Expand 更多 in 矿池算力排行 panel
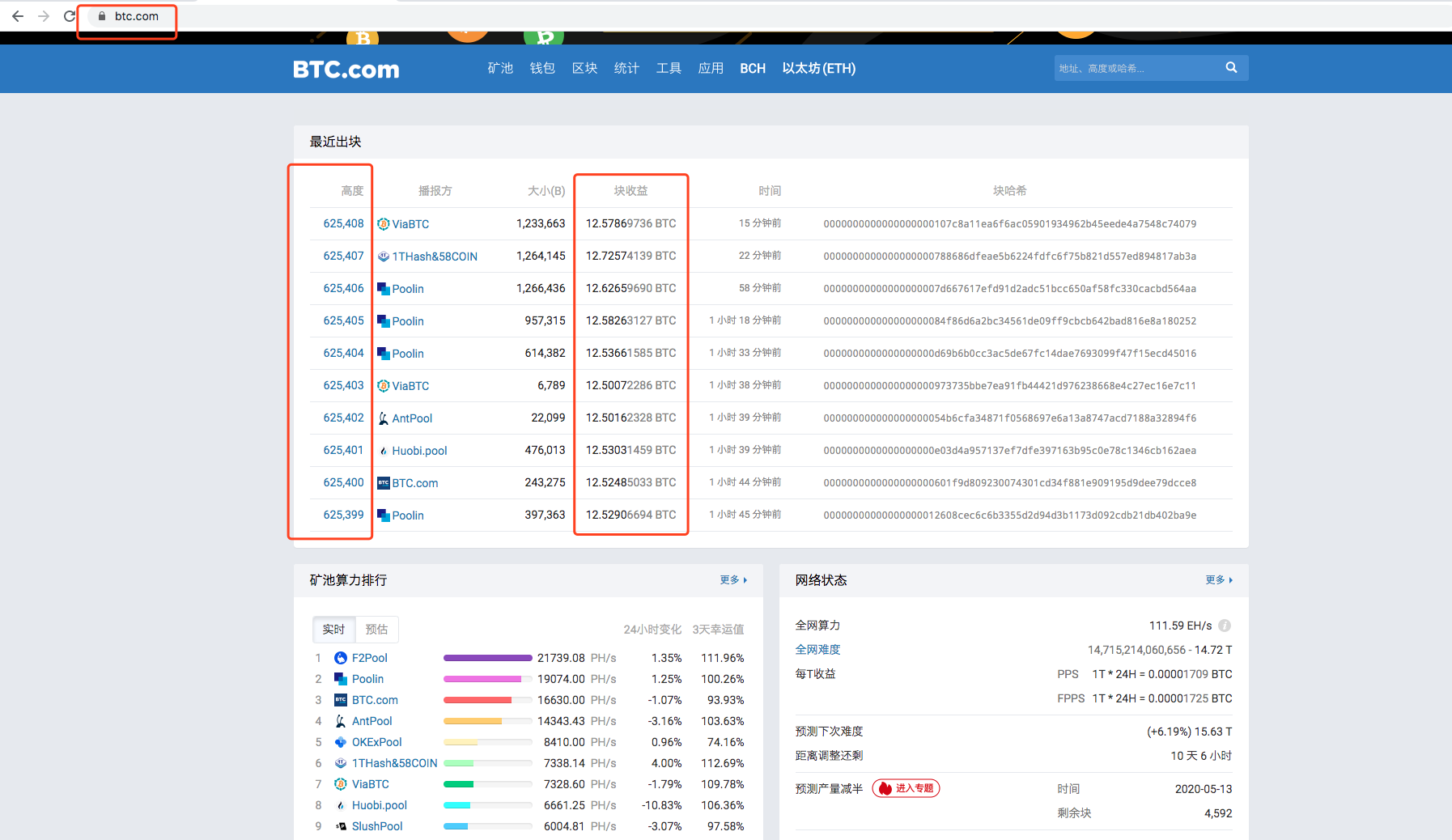The width and height of the screenshot is (1452, 840). [733, 580]
